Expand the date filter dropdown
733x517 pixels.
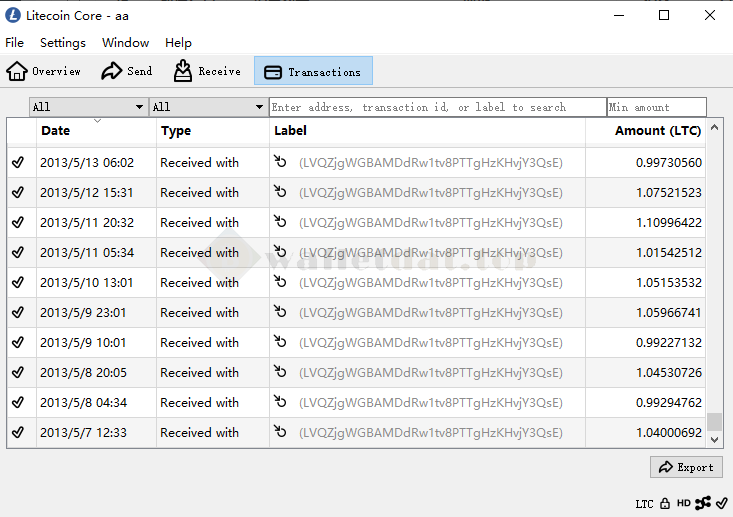click(88, 107)
